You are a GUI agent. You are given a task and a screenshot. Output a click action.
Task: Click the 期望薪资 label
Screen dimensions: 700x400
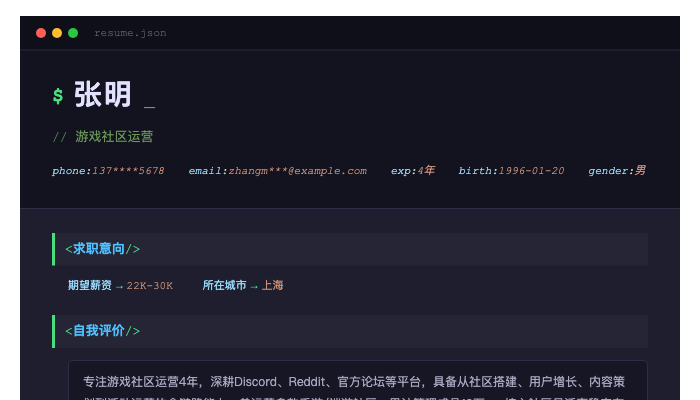click(x=90, y=285)
